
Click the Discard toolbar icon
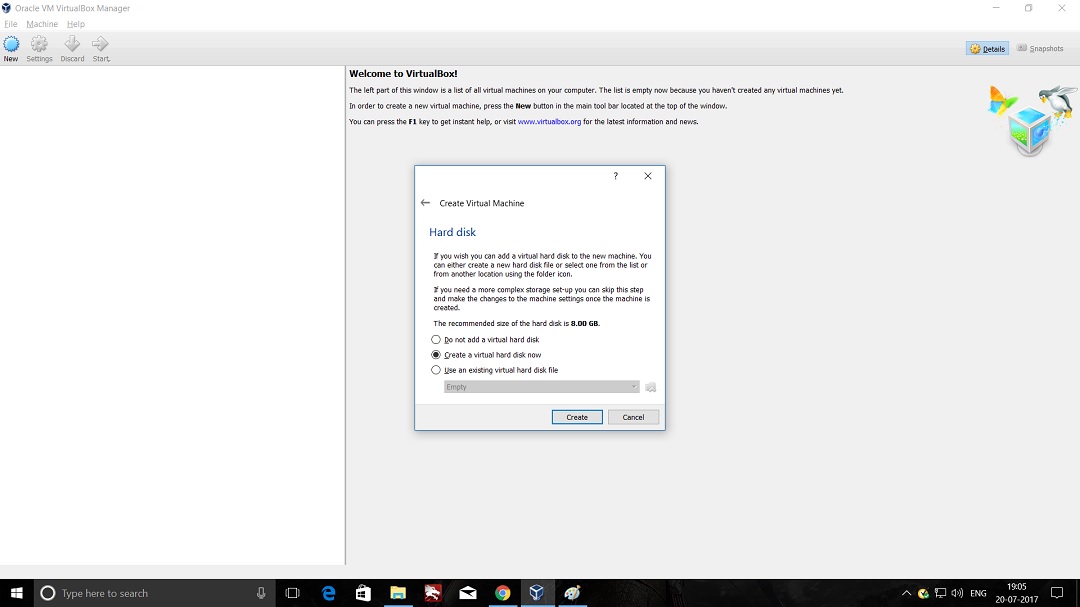[72, 46]
